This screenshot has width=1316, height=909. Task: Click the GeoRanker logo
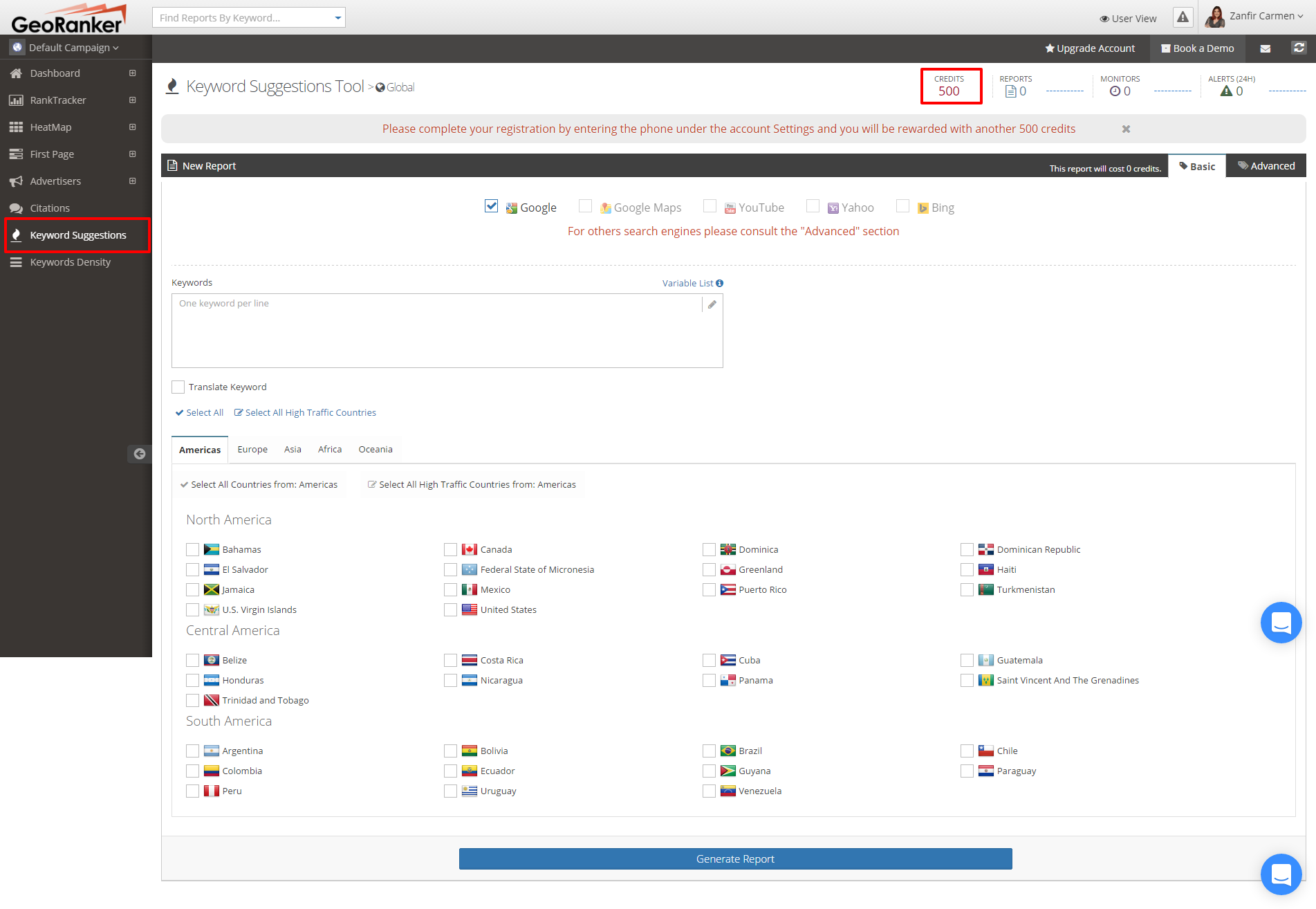(x=68, y=18)
